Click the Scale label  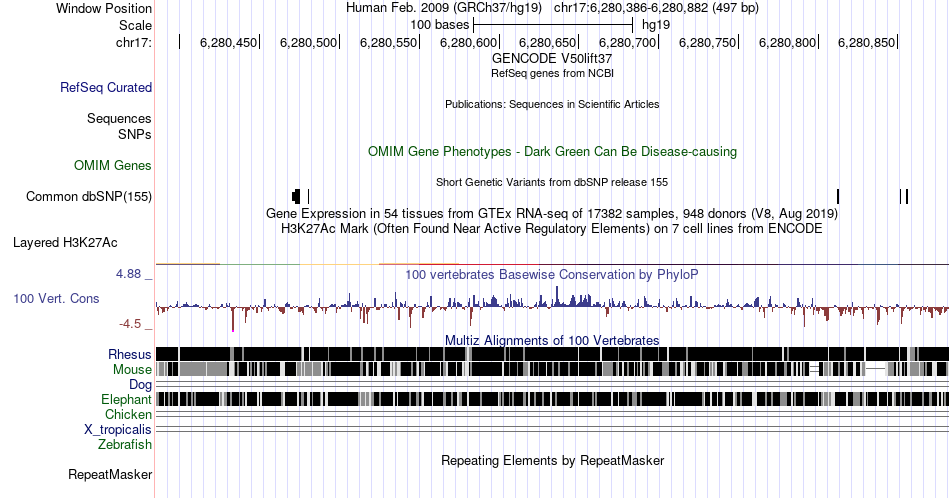pyautogui.click(x=135, y=25)
